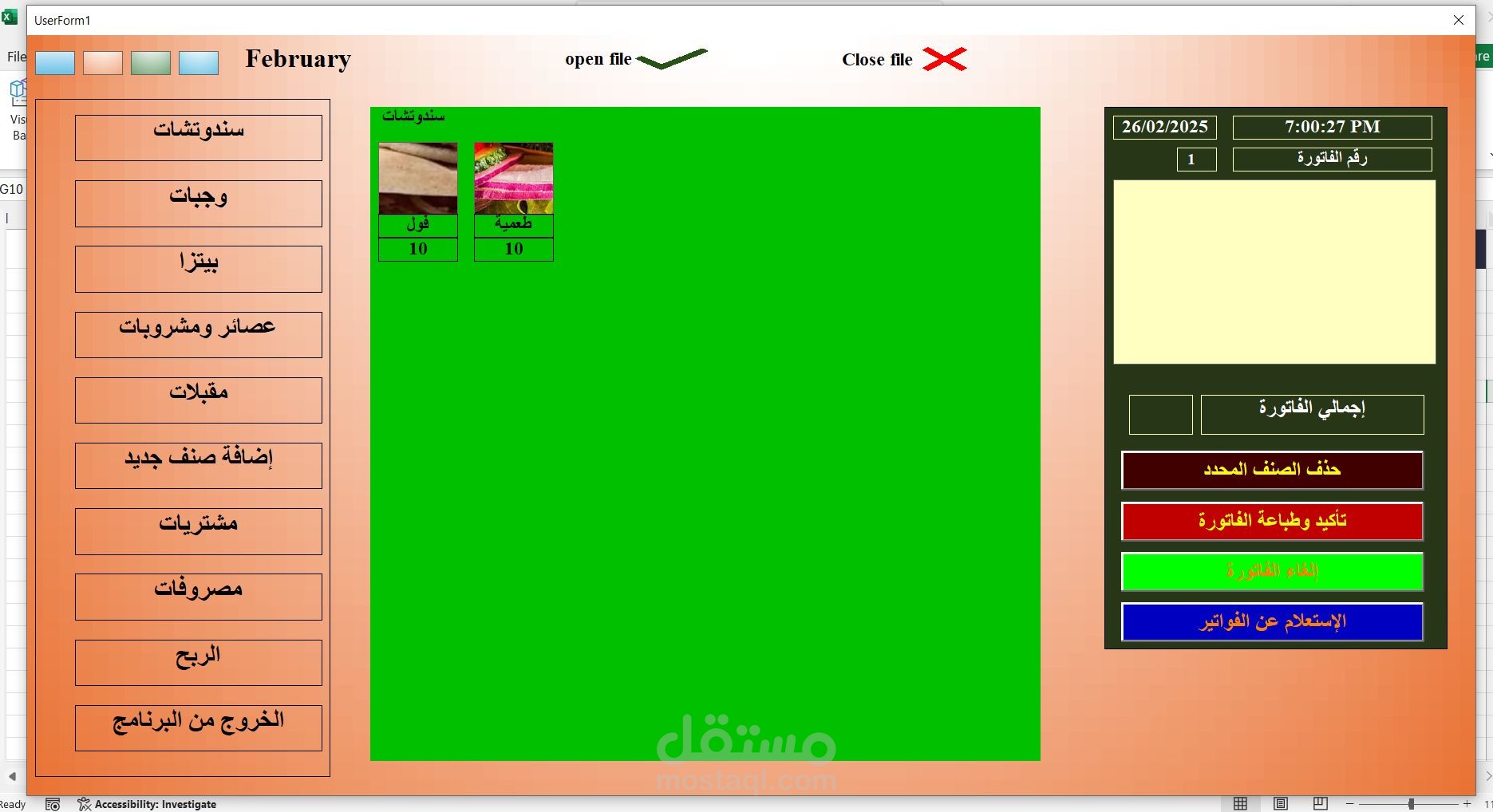The height and width of the screenshot is (812, 1493).
Task: Open the سندوتشات category
Action: tap(199, 138)
